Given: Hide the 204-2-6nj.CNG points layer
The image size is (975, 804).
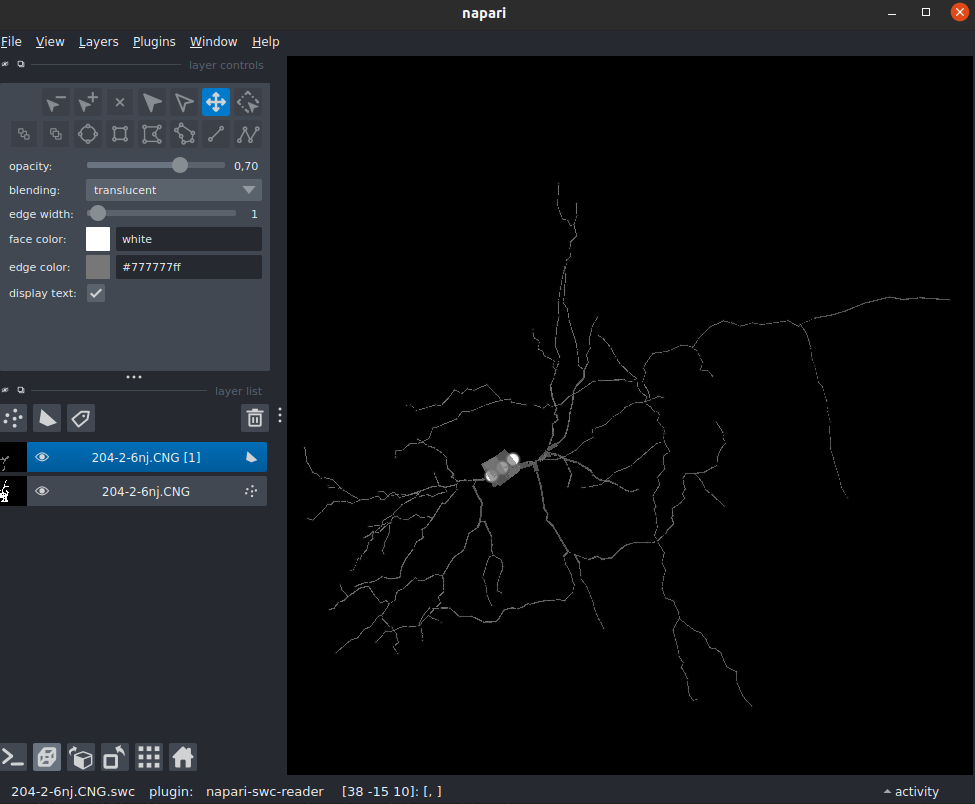Looking at the screenshot, I should click(42, 491).
